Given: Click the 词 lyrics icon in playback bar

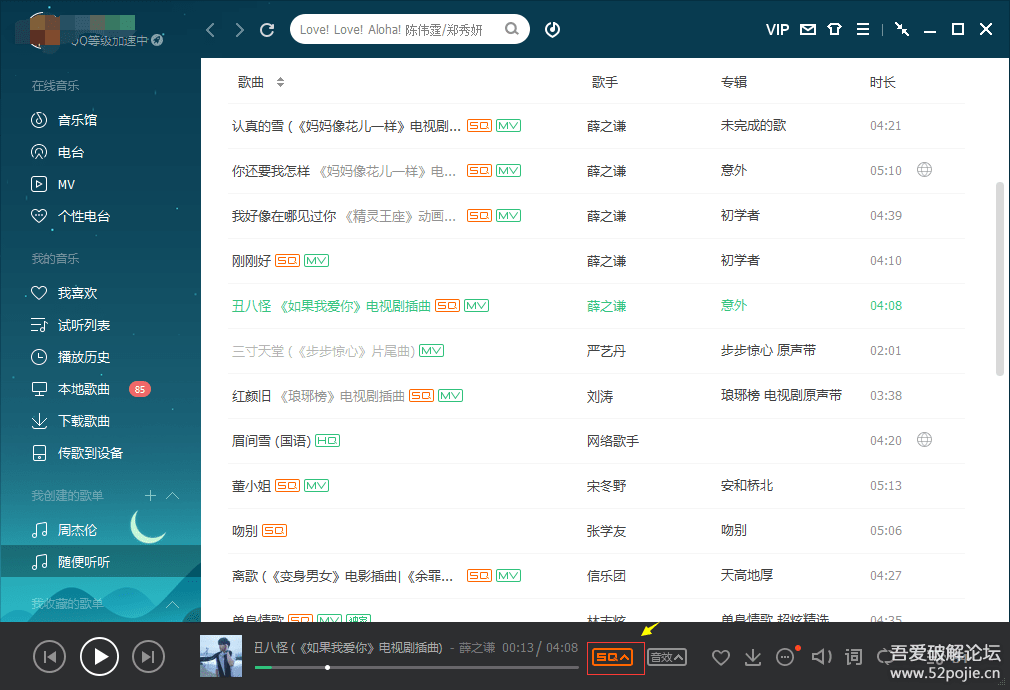Looking at the screenshot, I should [x=853, y=656].
